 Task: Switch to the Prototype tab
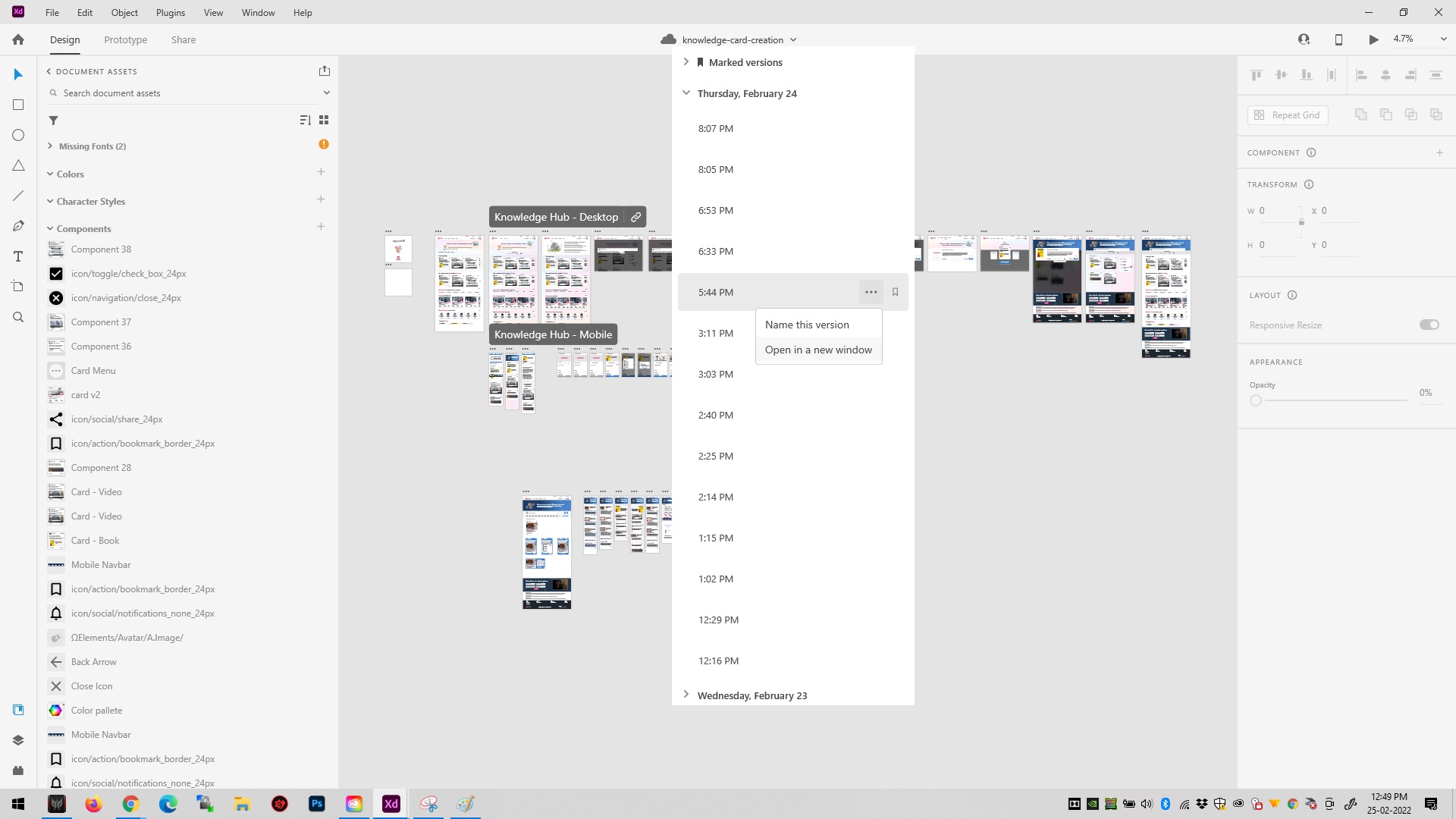[126, 39]
